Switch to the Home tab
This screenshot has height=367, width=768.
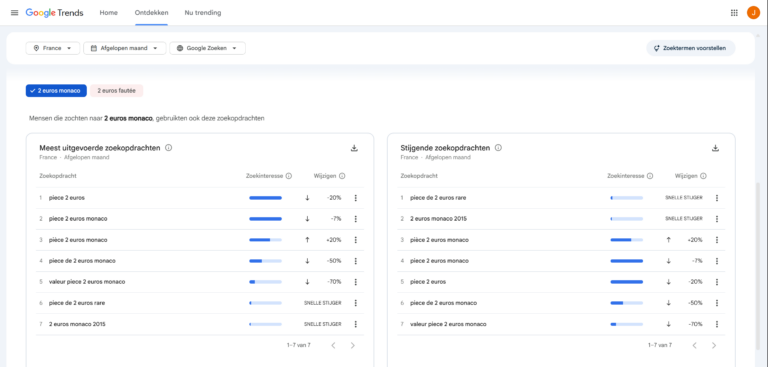(109, 13)
